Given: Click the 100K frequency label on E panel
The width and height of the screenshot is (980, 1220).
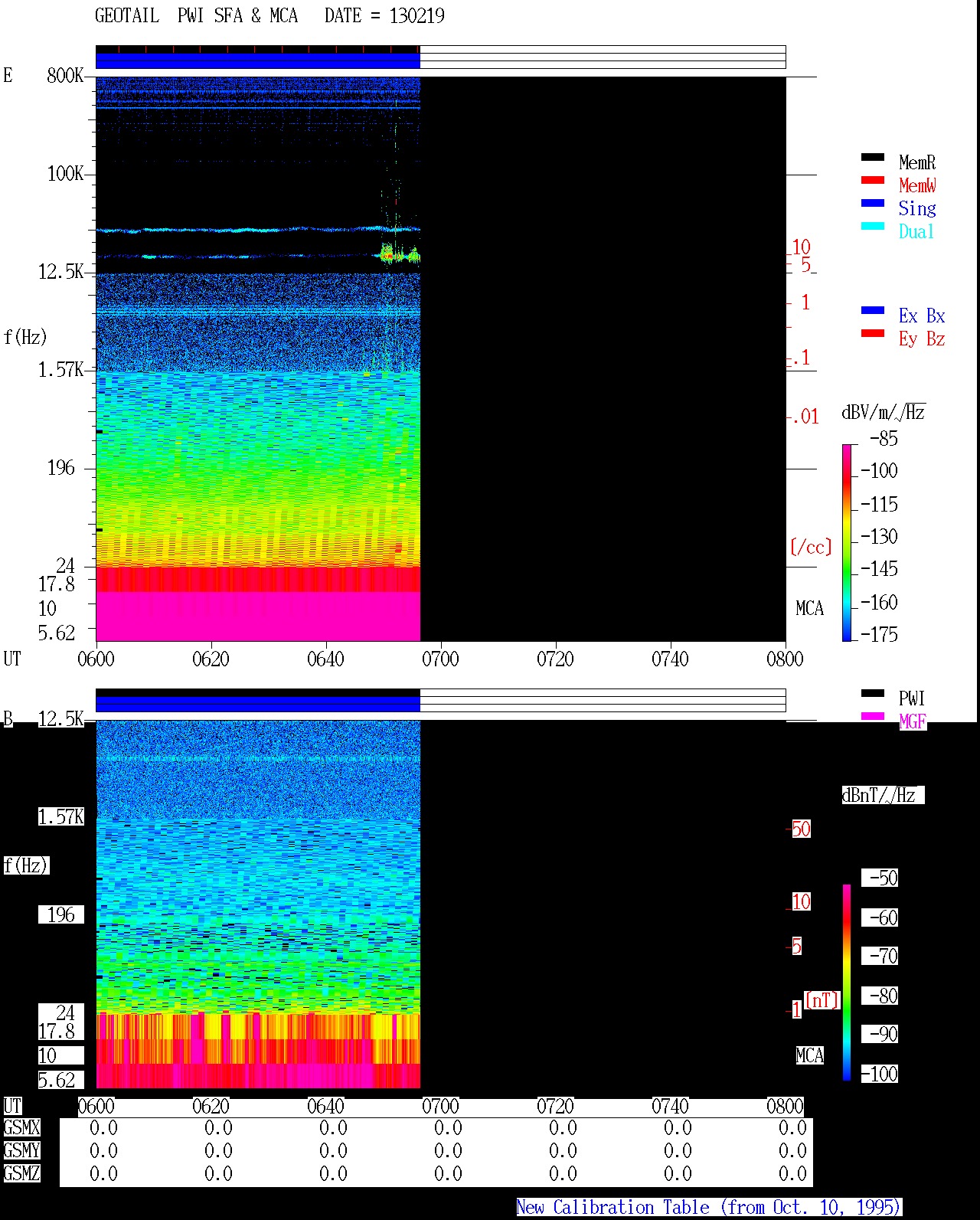Looking at the screenshot, I should click(x=65, y=173).
